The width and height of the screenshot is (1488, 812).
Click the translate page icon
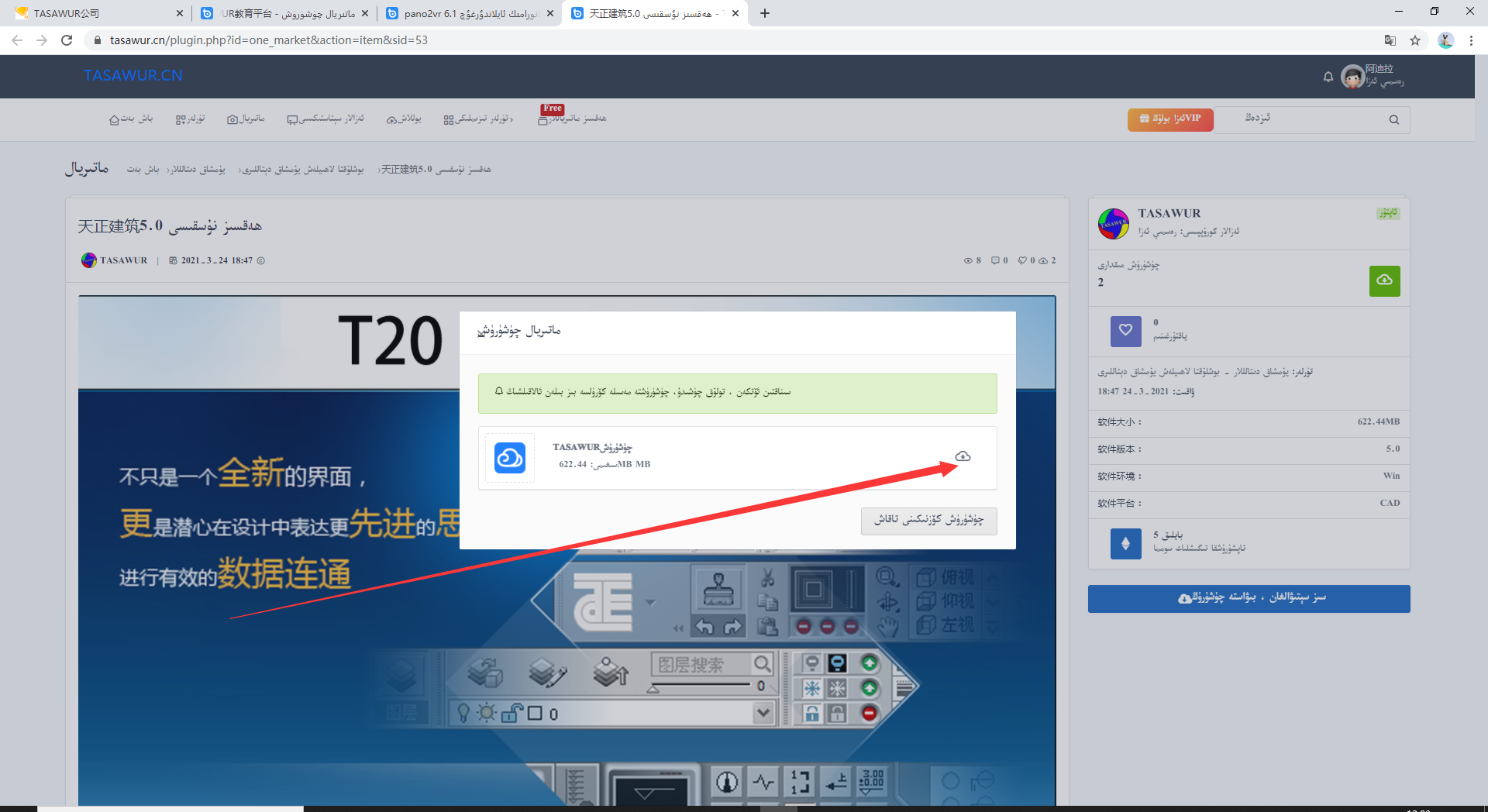click(x=1390, y=40)
